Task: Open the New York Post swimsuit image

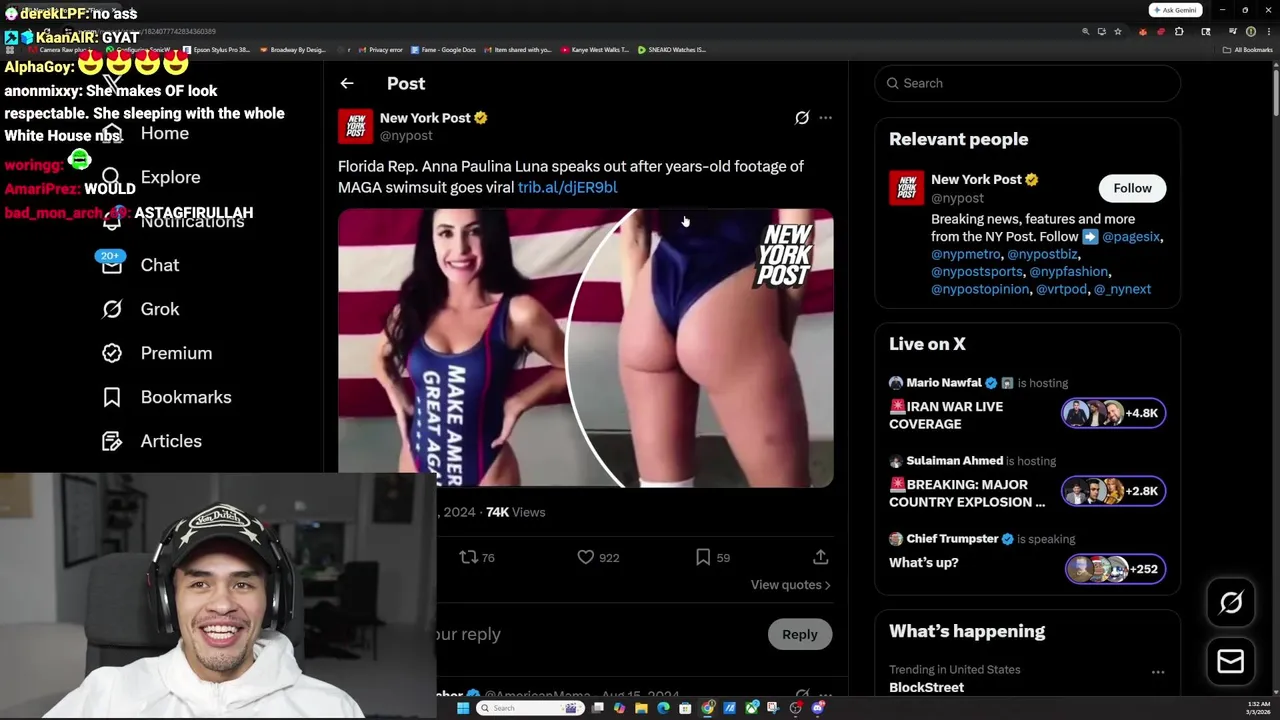Action: point(585,348)
